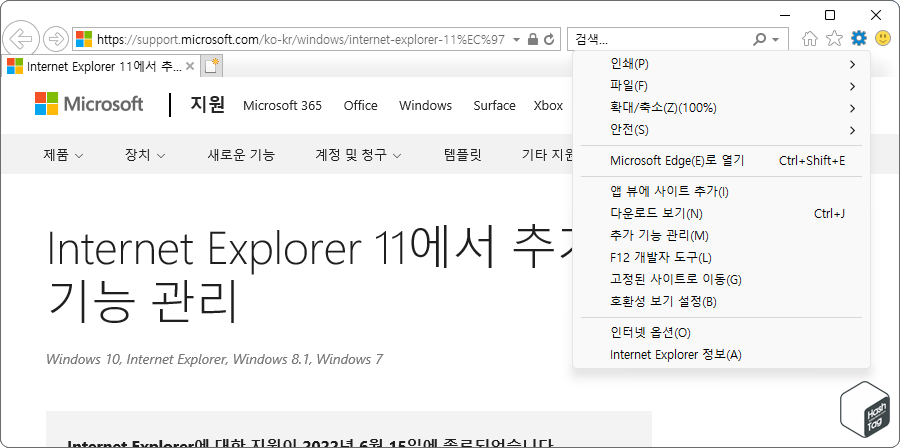Expand the 제품 dropdown
900x448 pixels.
click(x=63, y=154)
